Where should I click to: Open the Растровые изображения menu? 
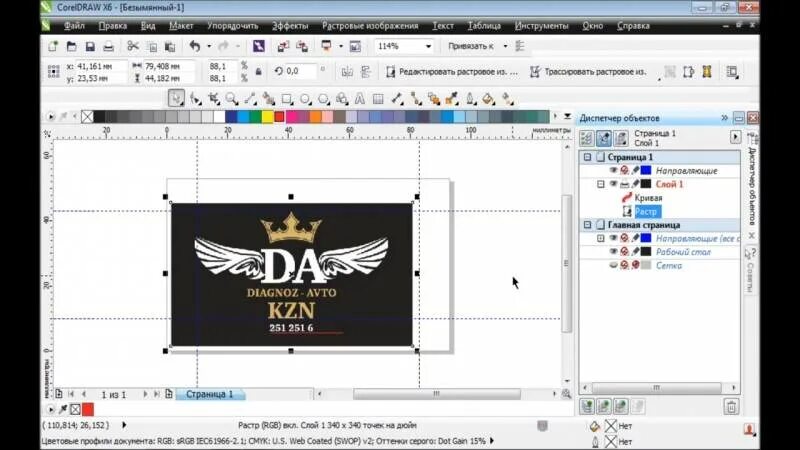[x=370, y=26]
